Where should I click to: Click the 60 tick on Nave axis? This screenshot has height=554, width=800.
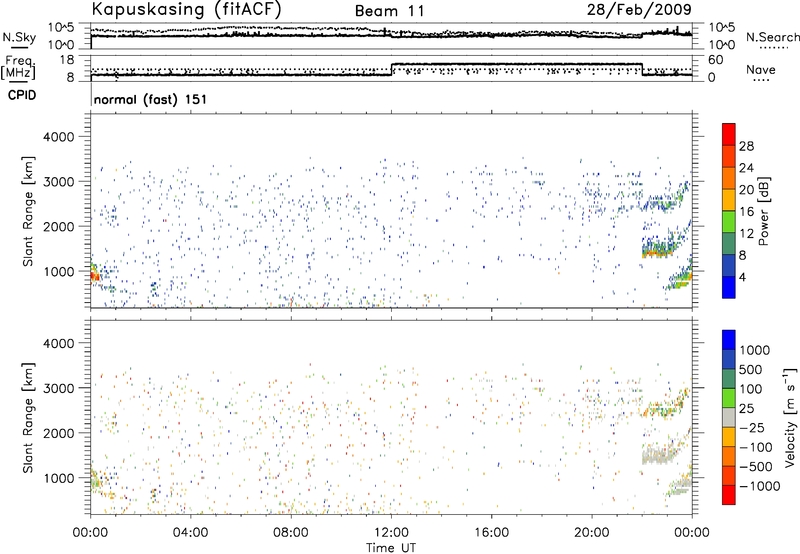[x=715, y=60]
